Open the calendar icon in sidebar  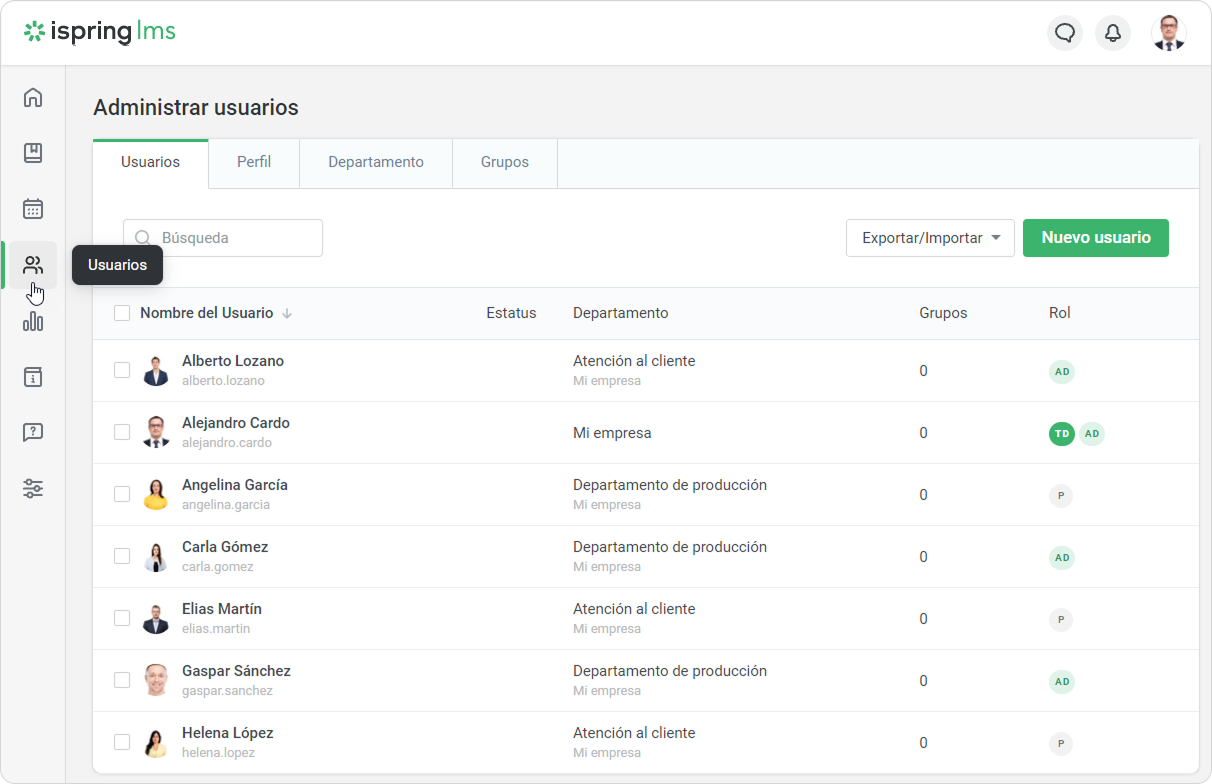(x=33, y=209)
